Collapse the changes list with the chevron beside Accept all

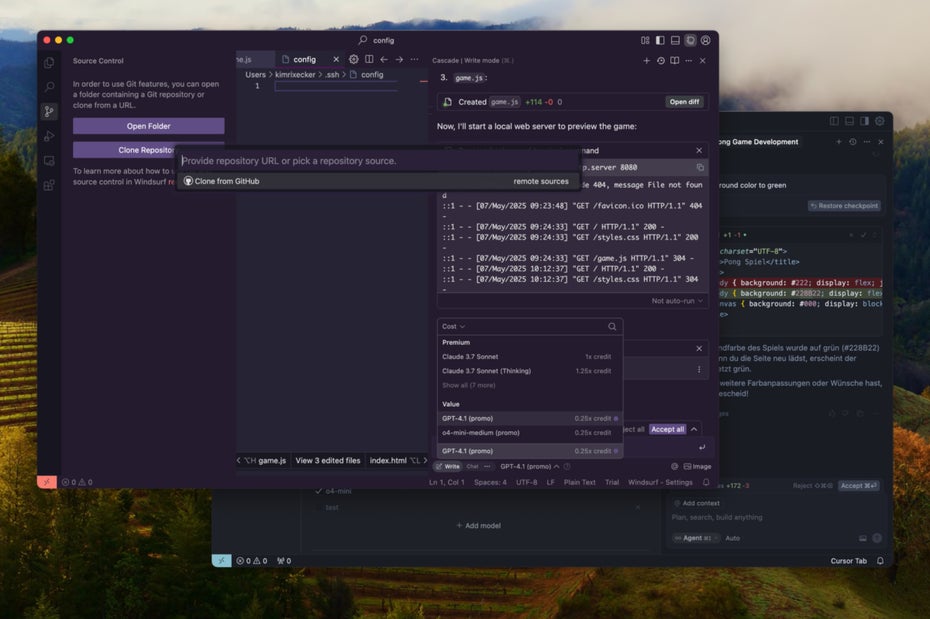694,429
